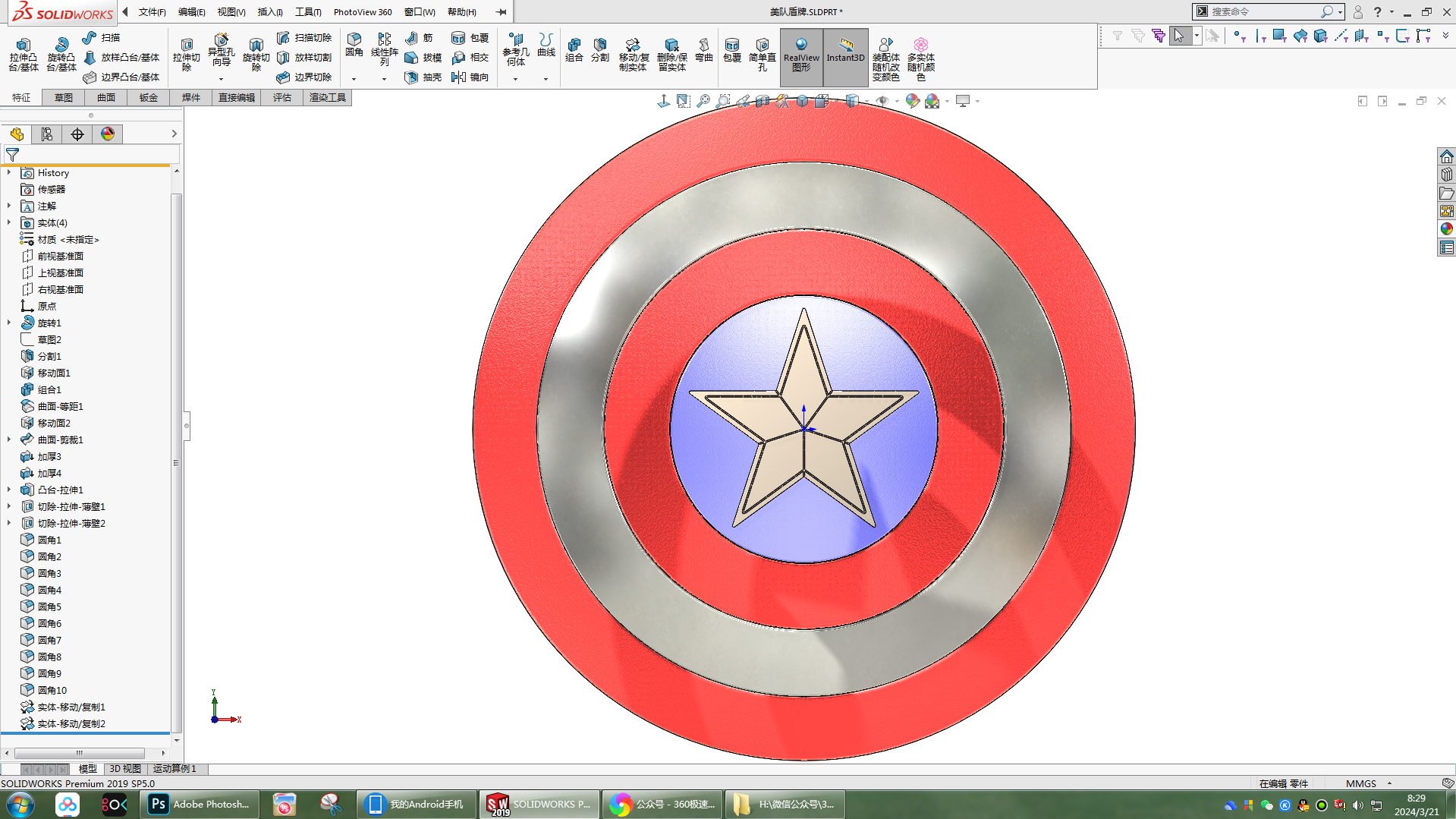Click the 组合 combine tool
This screenshot has width=1456, height=819.
click(574, 49)
